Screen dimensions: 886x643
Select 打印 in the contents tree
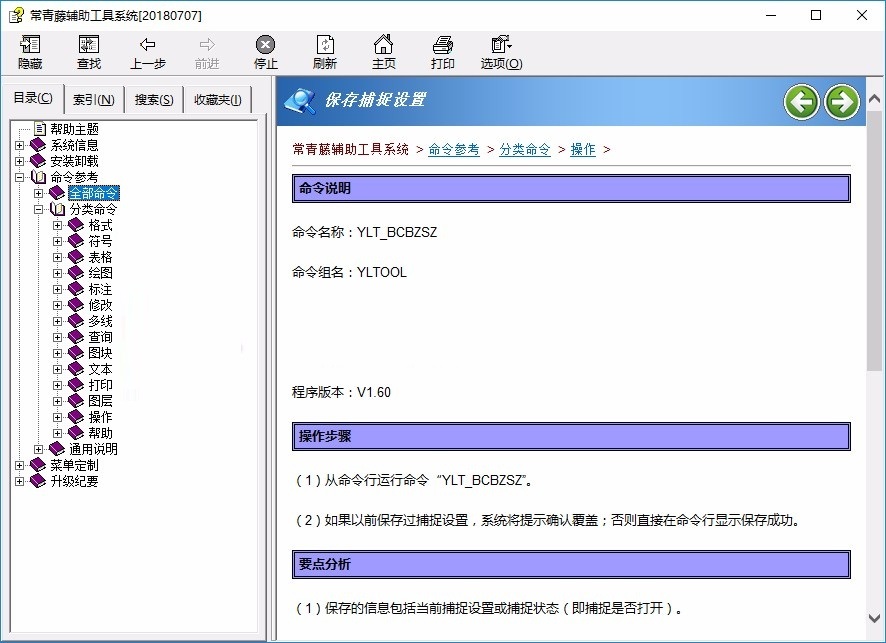pos(101,385)
